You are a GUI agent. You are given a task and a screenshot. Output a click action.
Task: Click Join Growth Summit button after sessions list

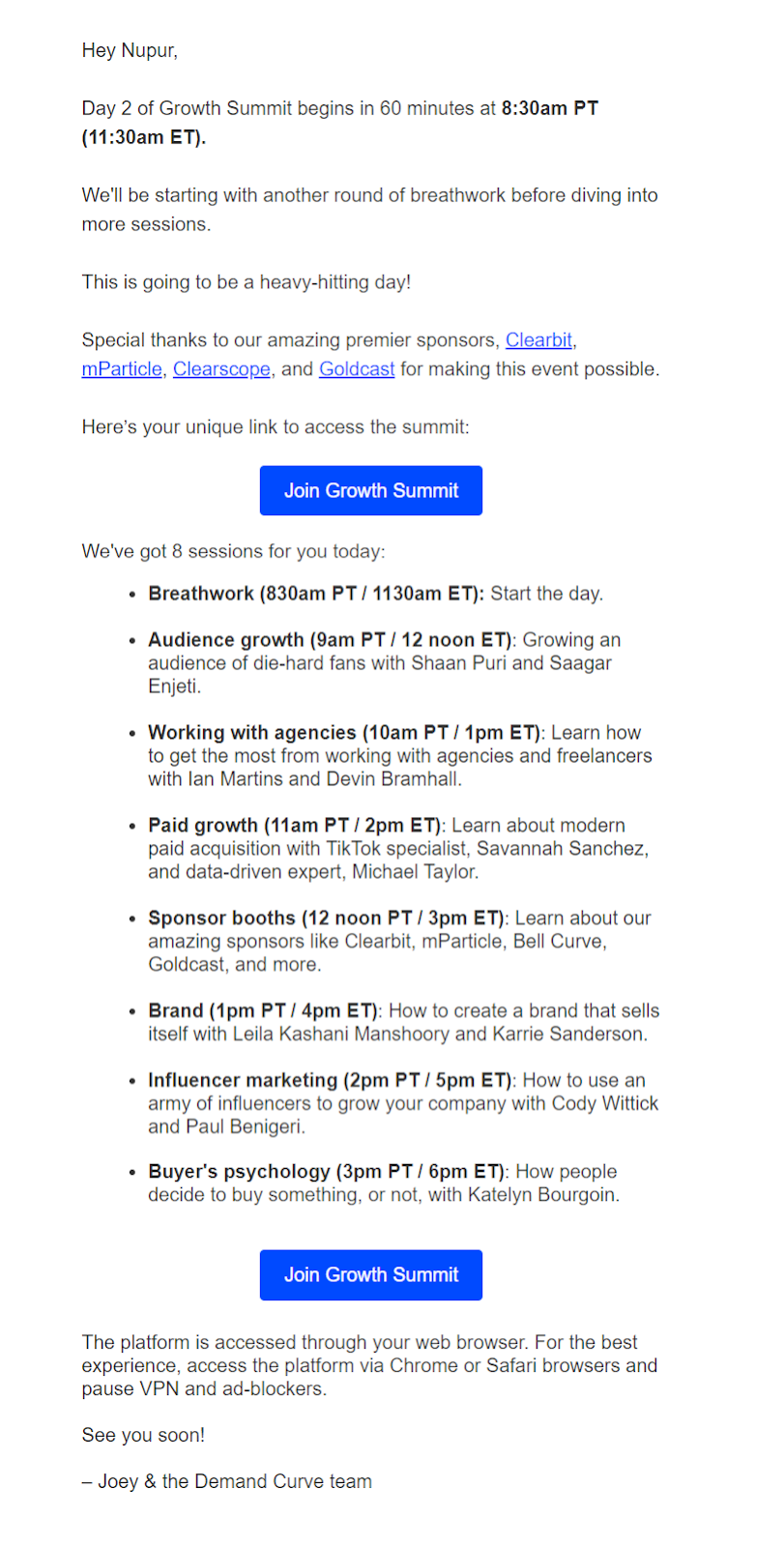[x=371, y=1275]
